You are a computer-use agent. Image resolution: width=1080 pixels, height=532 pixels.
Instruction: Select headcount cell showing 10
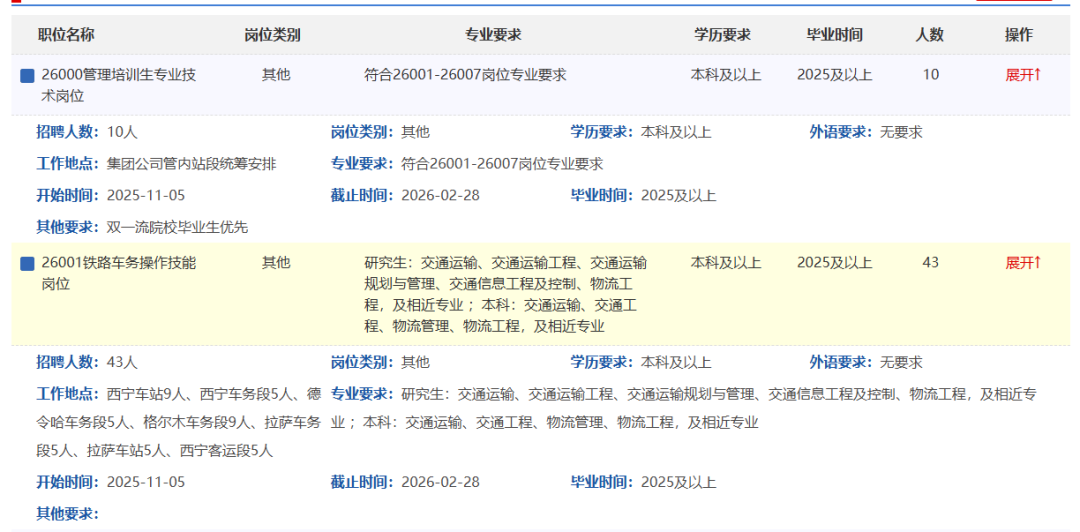(x=931, y=75)
